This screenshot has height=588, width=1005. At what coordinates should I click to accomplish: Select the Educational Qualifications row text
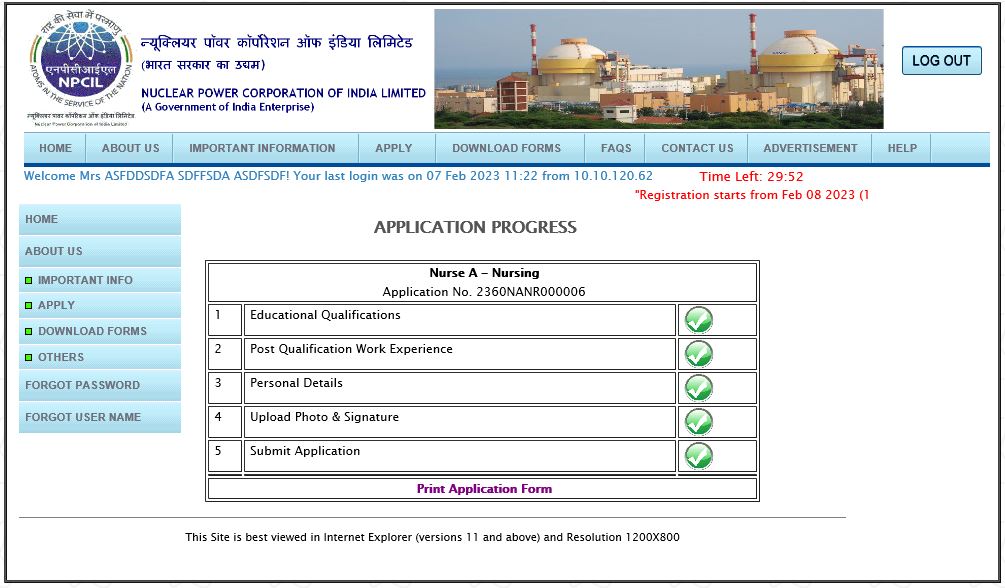325,315
